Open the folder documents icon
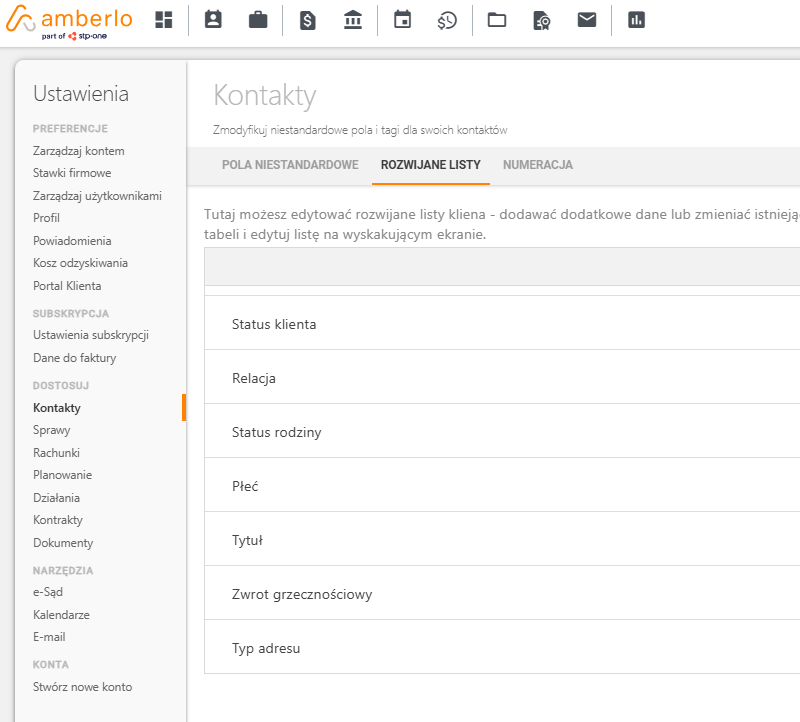Image resolution: width=800 pixels, height=722 pixels. [x=497, y=20]
